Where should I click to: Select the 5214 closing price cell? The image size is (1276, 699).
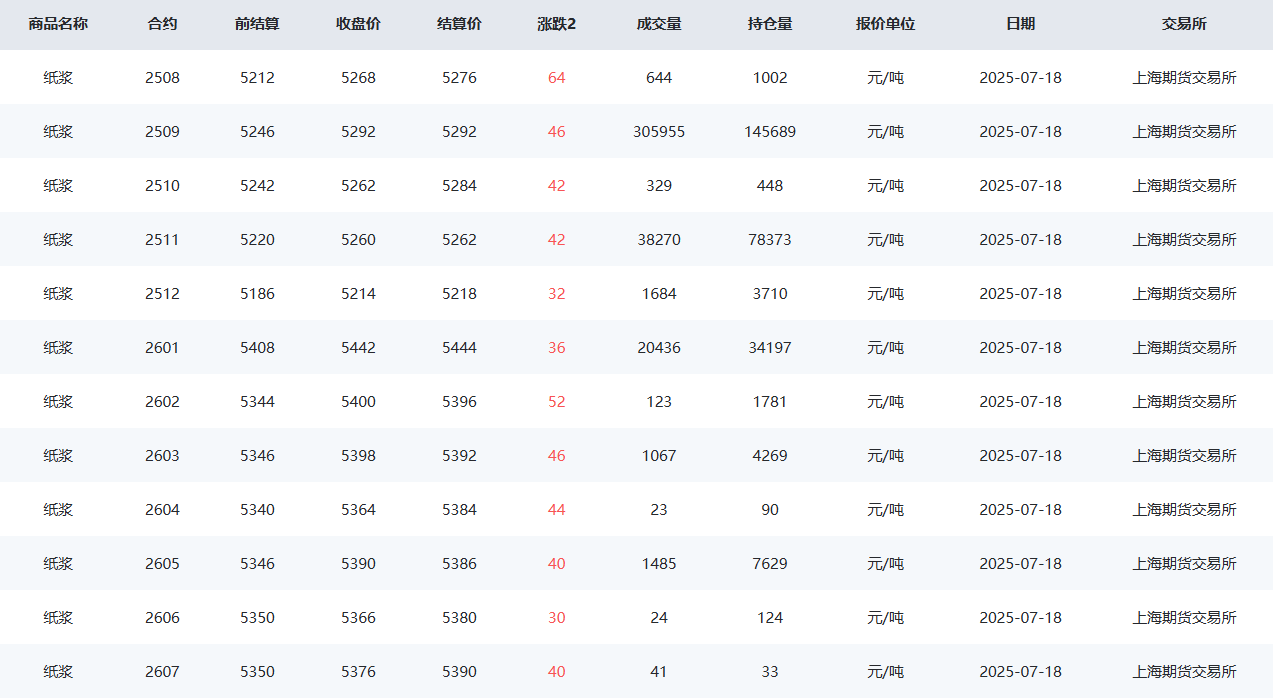358,294
